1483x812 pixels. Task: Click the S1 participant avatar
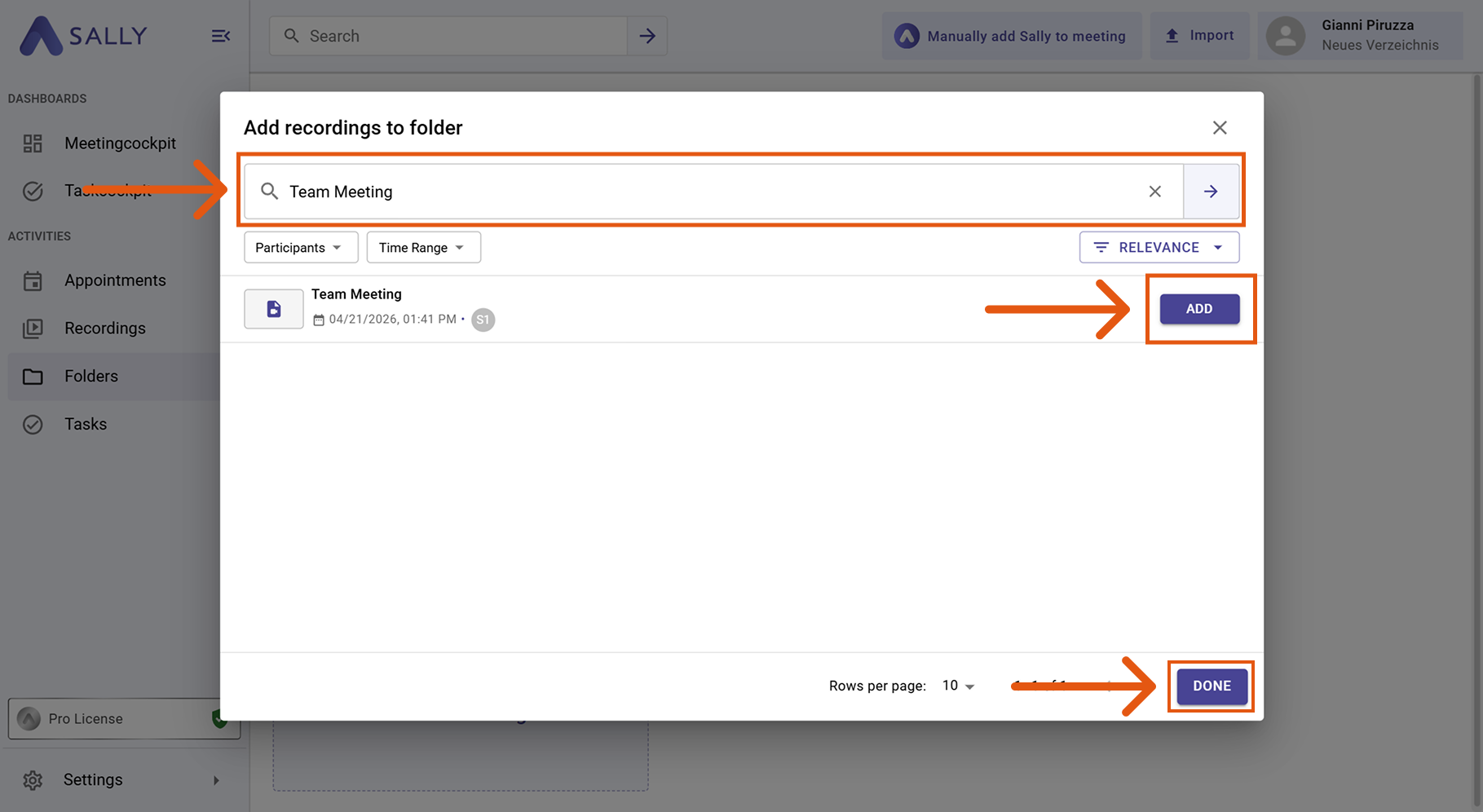coord(483,320)
